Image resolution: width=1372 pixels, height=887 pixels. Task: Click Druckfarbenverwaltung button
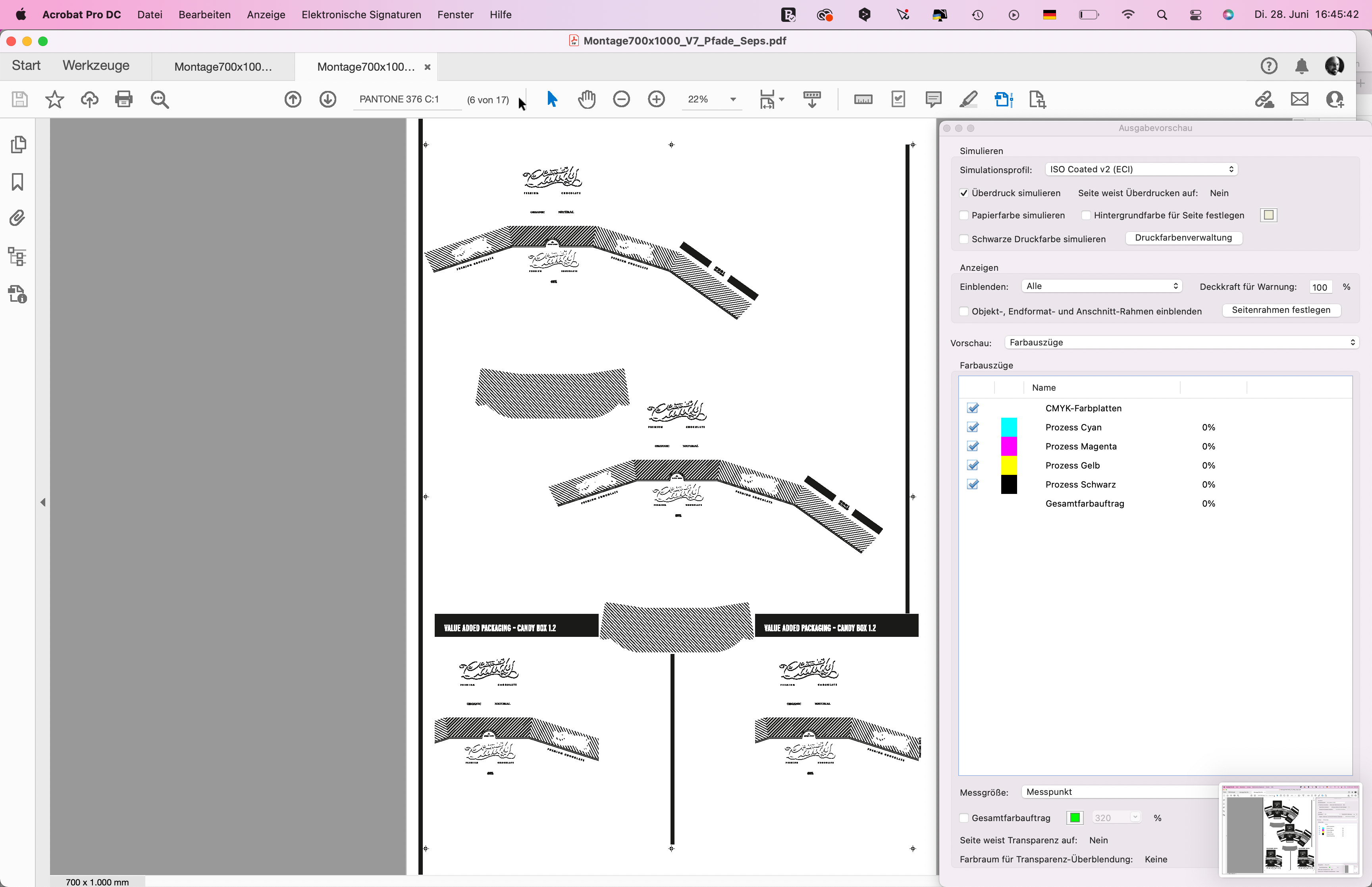point(1183,238)
